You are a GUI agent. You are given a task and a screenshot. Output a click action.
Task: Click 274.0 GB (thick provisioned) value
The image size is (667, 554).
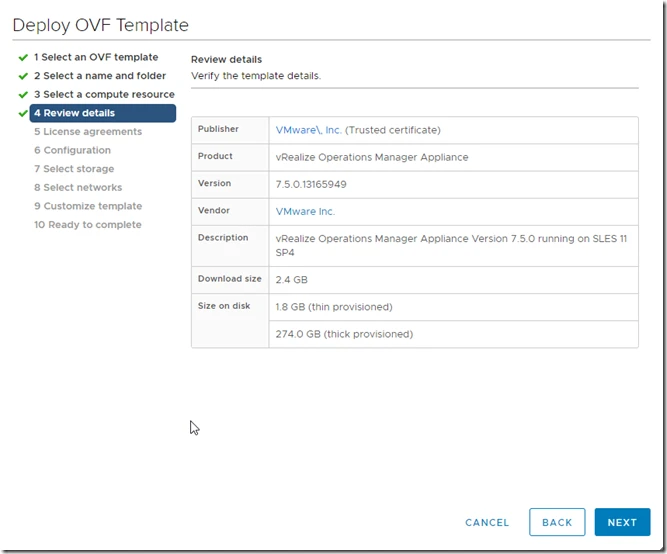point(344,334)
